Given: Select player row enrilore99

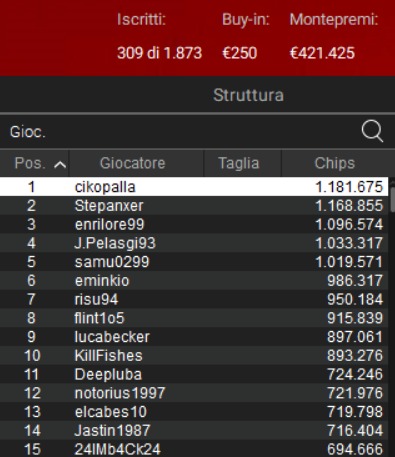Looking at the screenshot, I should 194,224.
